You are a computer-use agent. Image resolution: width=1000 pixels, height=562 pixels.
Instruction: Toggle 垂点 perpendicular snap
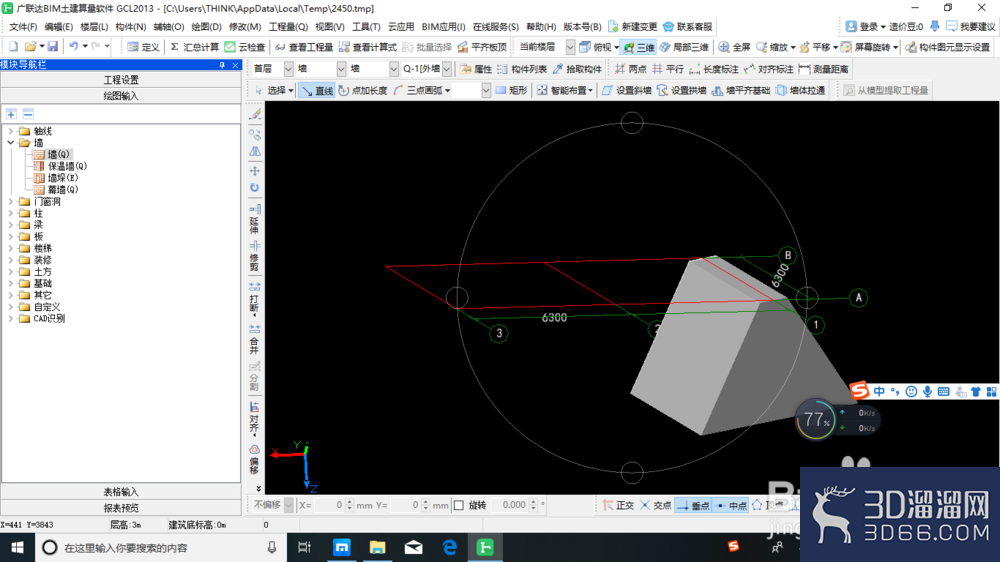click(693, 505)
